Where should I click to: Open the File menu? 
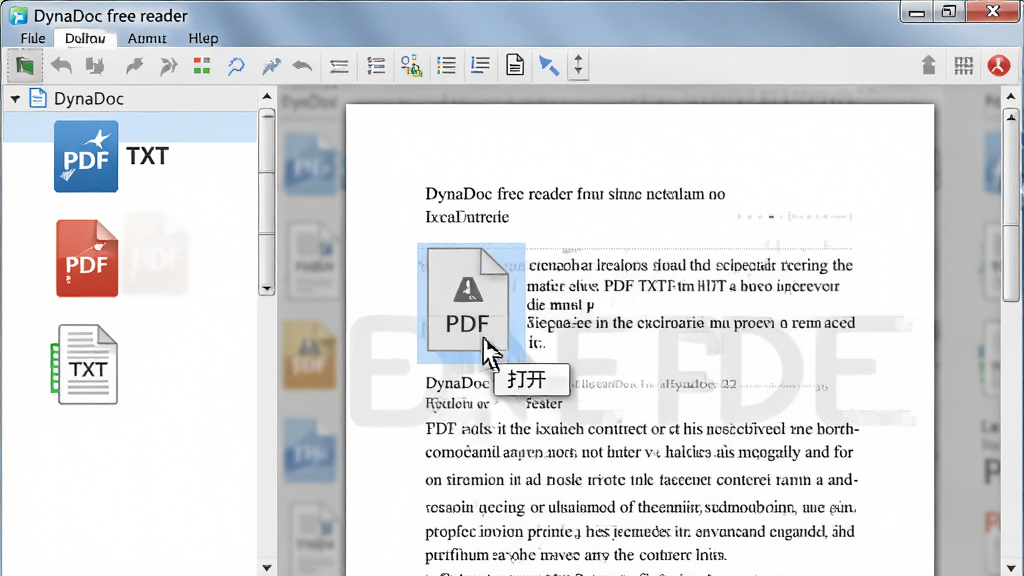[33, 39]
